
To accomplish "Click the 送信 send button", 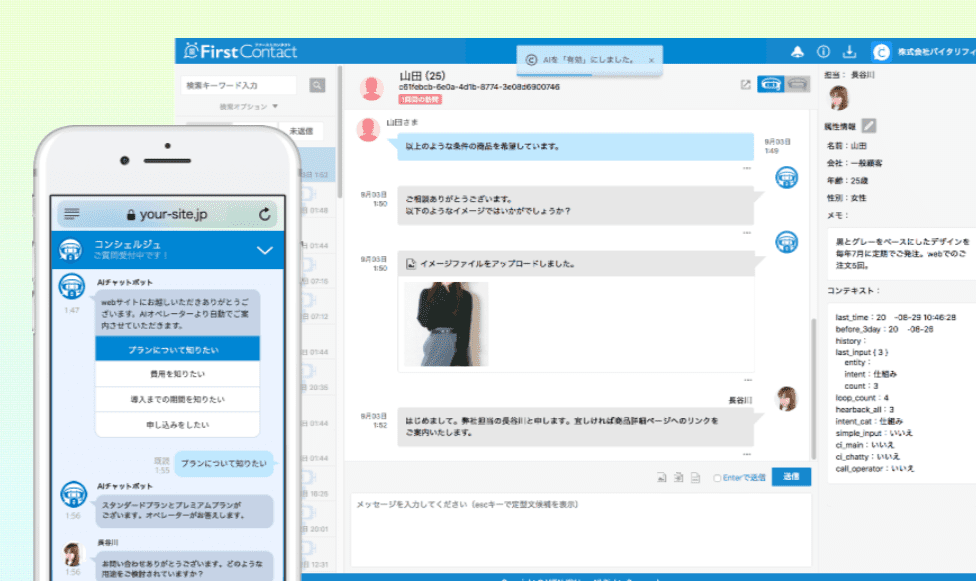I will click(791, 476).
